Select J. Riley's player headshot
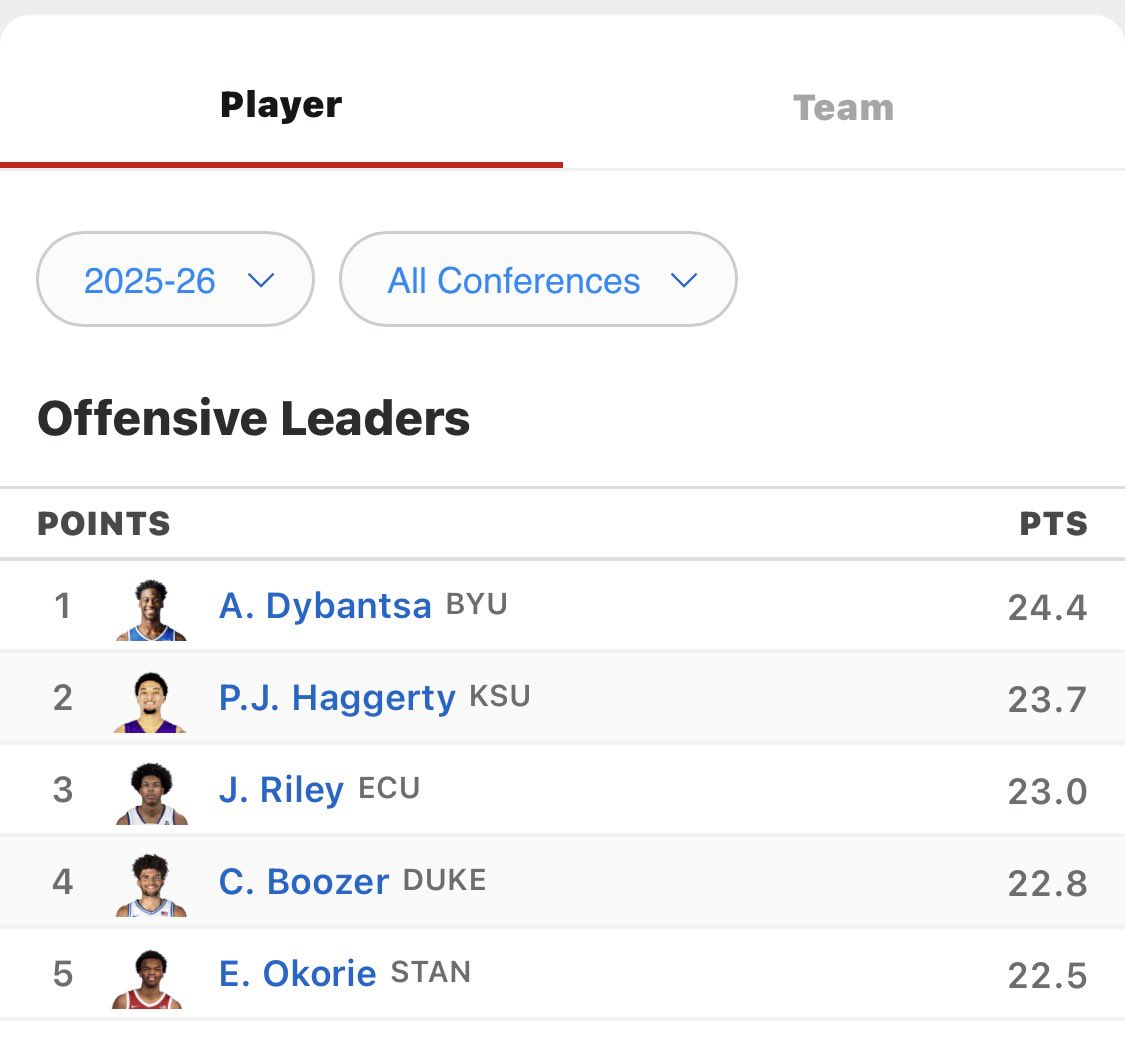 (151, 793)
